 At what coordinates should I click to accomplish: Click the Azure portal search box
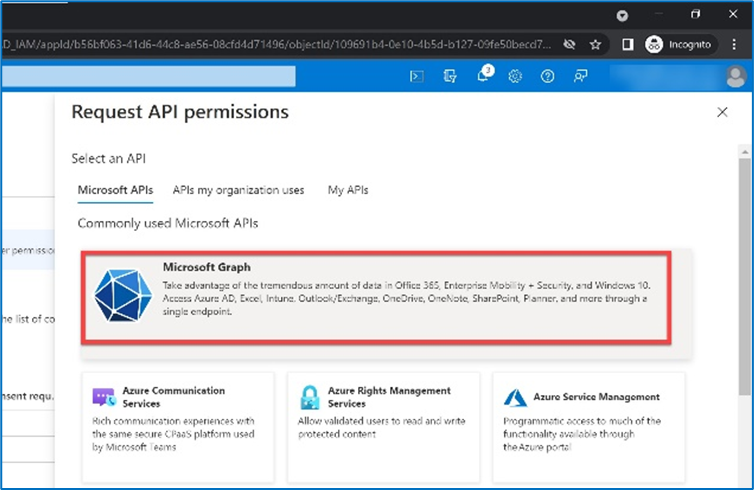point(149,76)
